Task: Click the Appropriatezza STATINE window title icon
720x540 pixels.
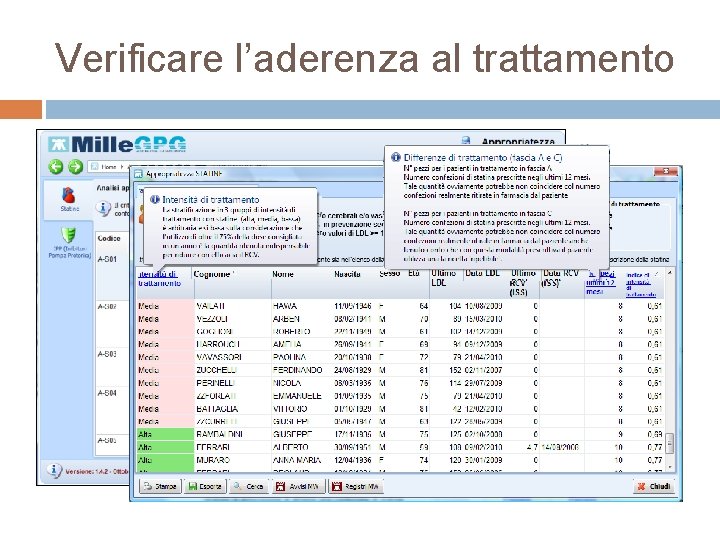Action: [138, 174]
